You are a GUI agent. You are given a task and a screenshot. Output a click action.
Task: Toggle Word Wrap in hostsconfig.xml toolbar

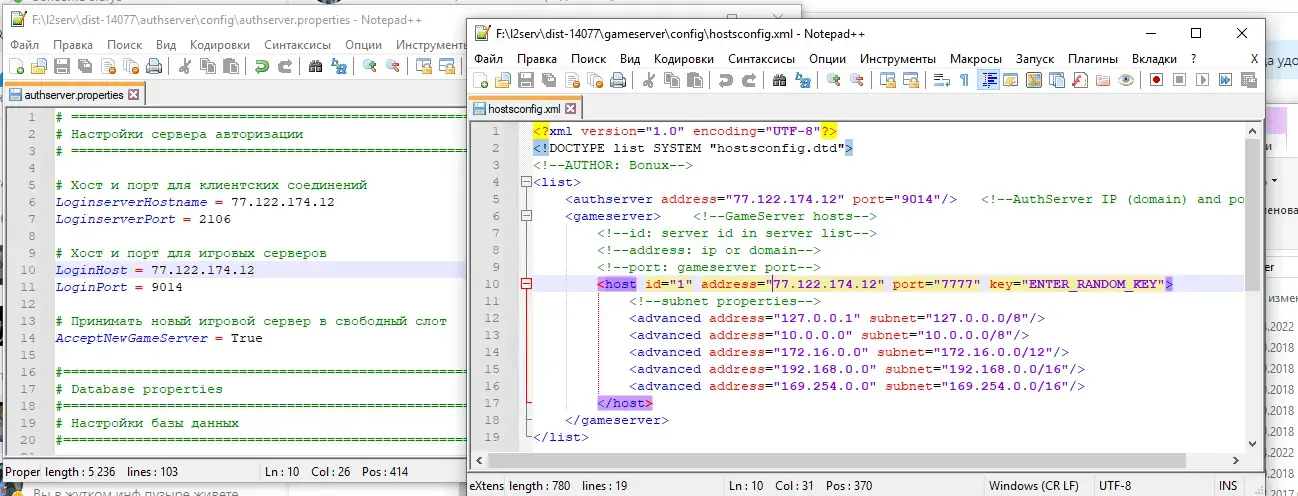tap(941, 80)
